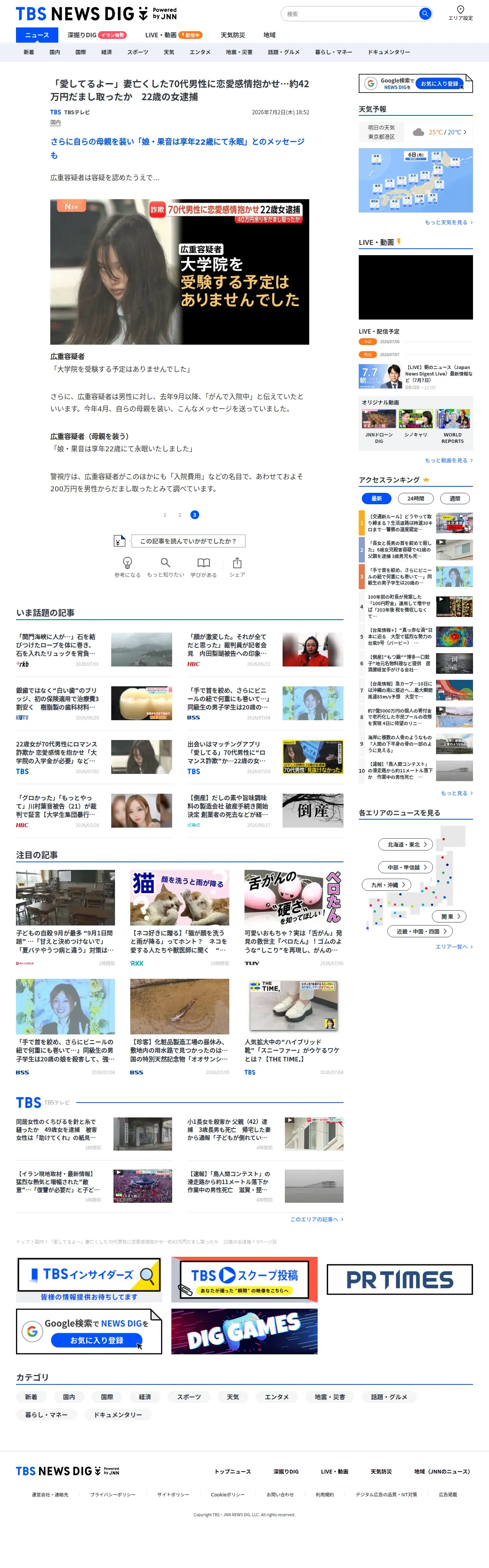Open the Google お気に入り登録 banner in the sidebar
Screen dimensions: 489x1568
coord(415,83)
